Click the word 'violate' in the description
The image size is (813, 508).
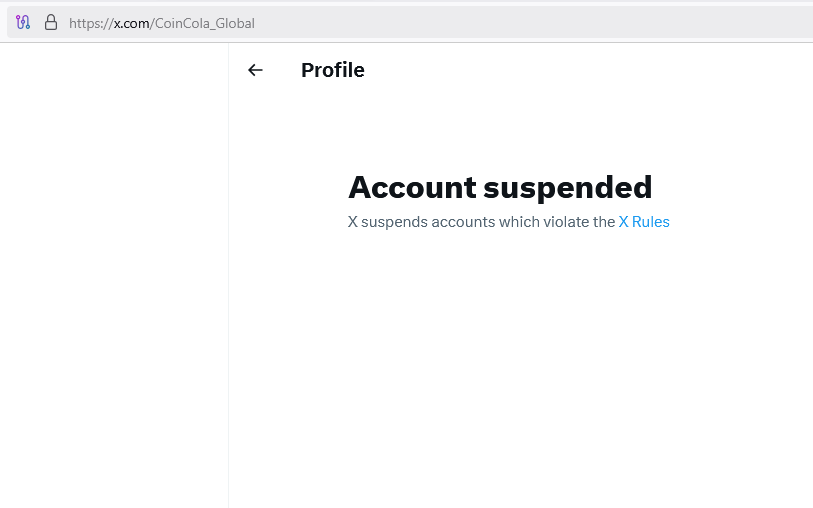565,222
